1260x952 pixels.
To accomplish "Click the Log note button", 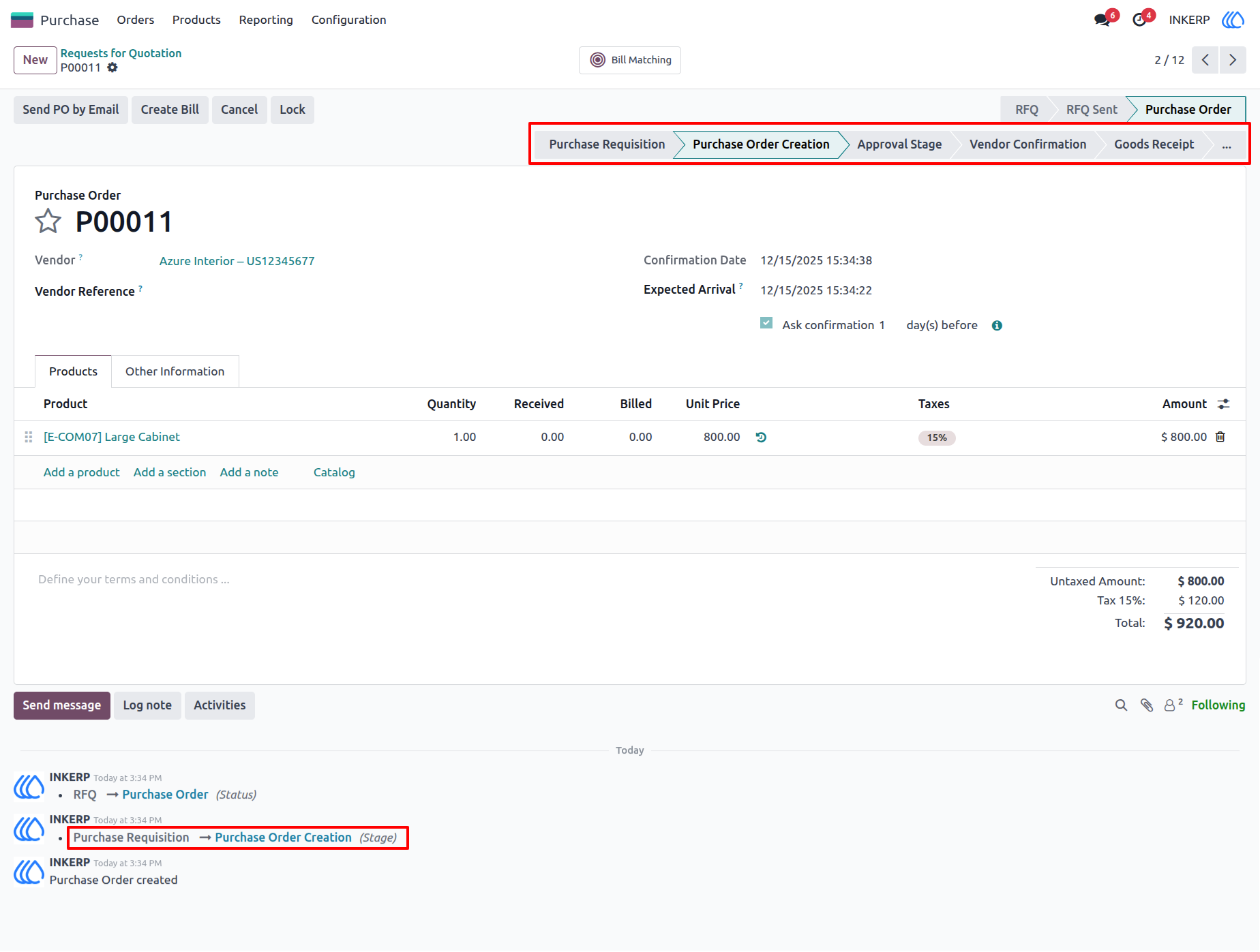I will [147, 705].
